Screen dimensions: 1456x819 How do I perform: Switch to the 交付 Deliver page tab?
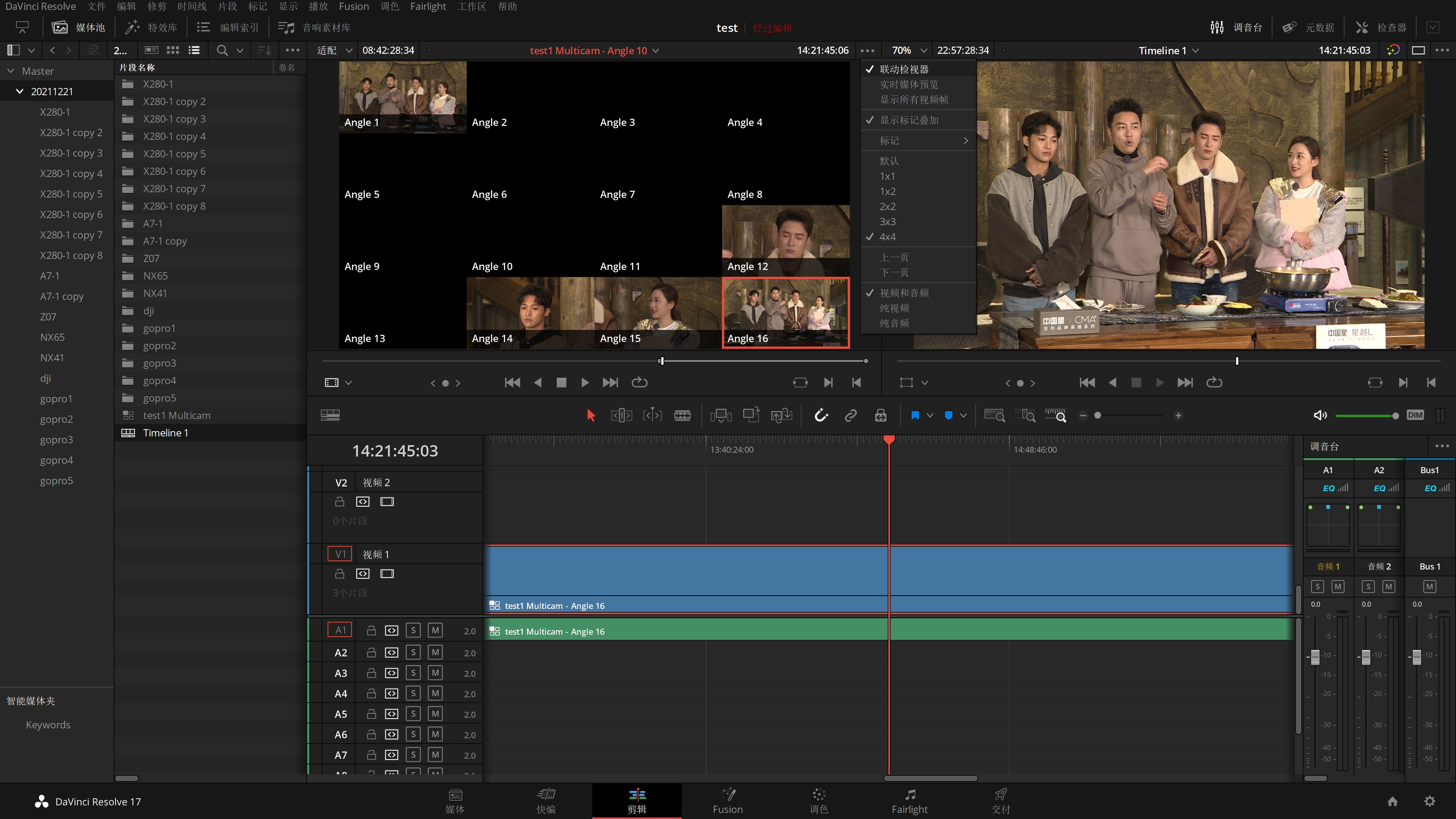point(1001,801)
